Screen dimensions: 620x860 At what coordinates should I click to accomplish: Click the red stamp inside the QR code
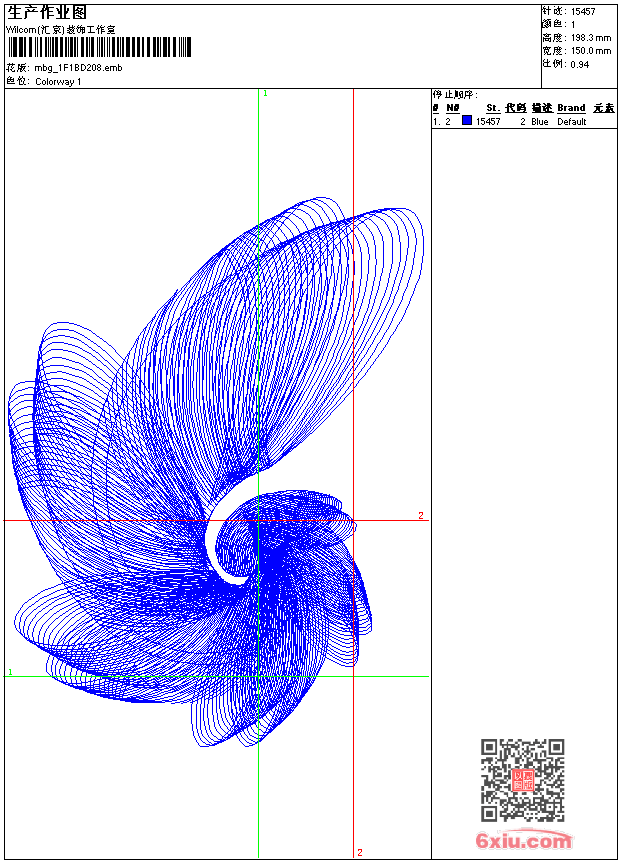pos(523,781)
